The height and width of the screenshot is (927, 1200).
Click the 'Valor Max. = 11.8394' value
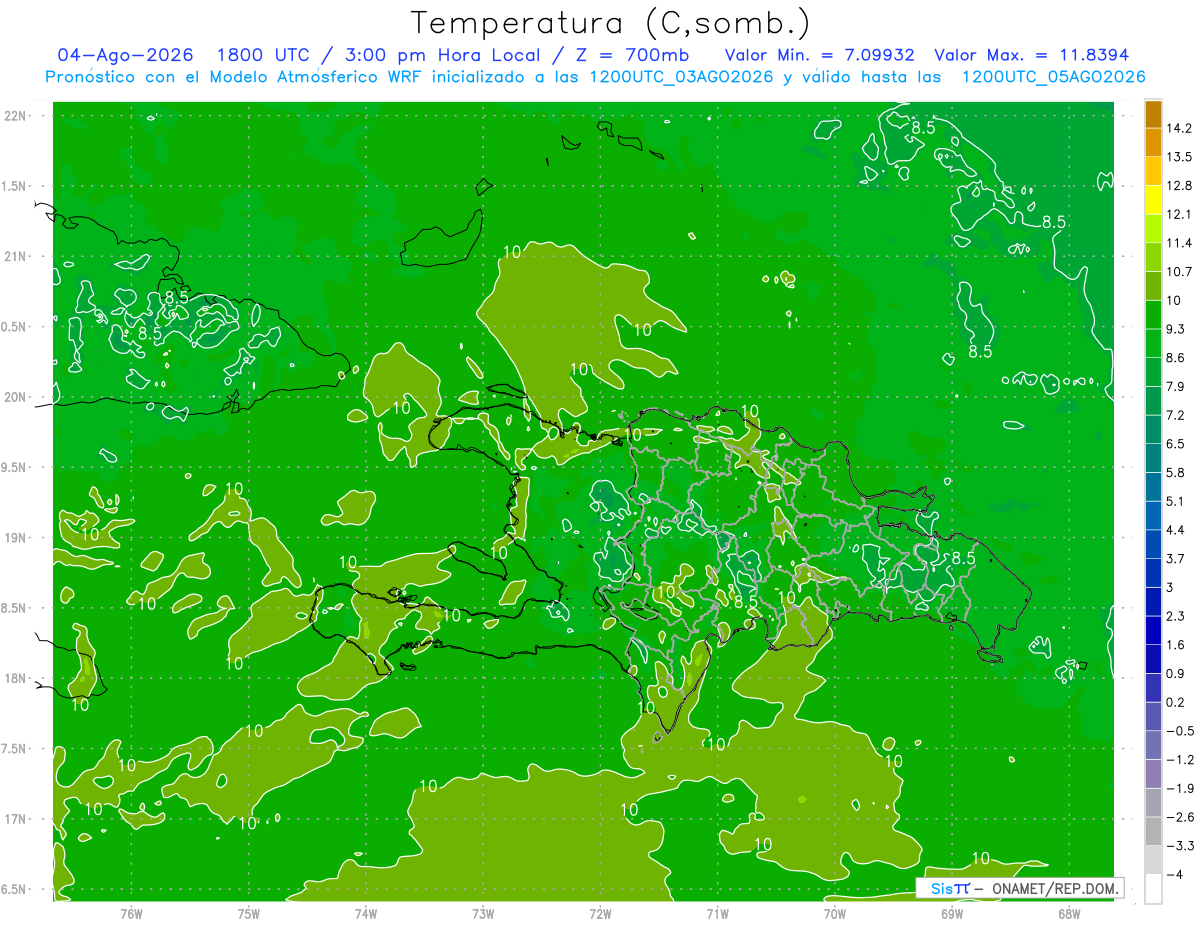[1032, 55]
